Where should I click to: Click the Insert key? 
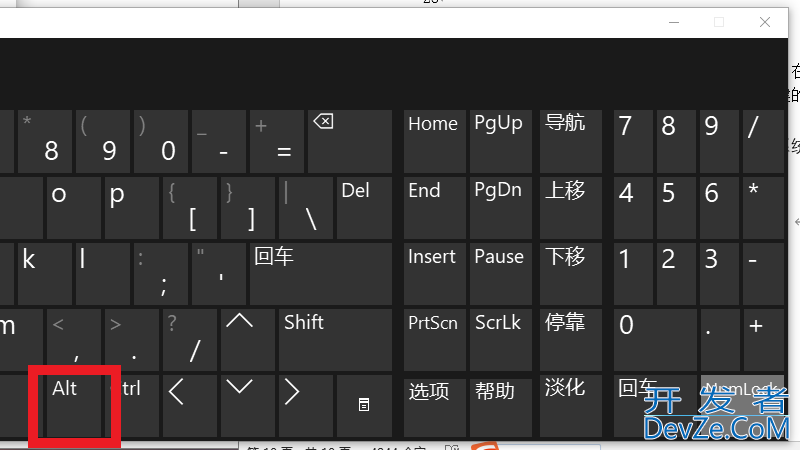(x=435, y=274)
